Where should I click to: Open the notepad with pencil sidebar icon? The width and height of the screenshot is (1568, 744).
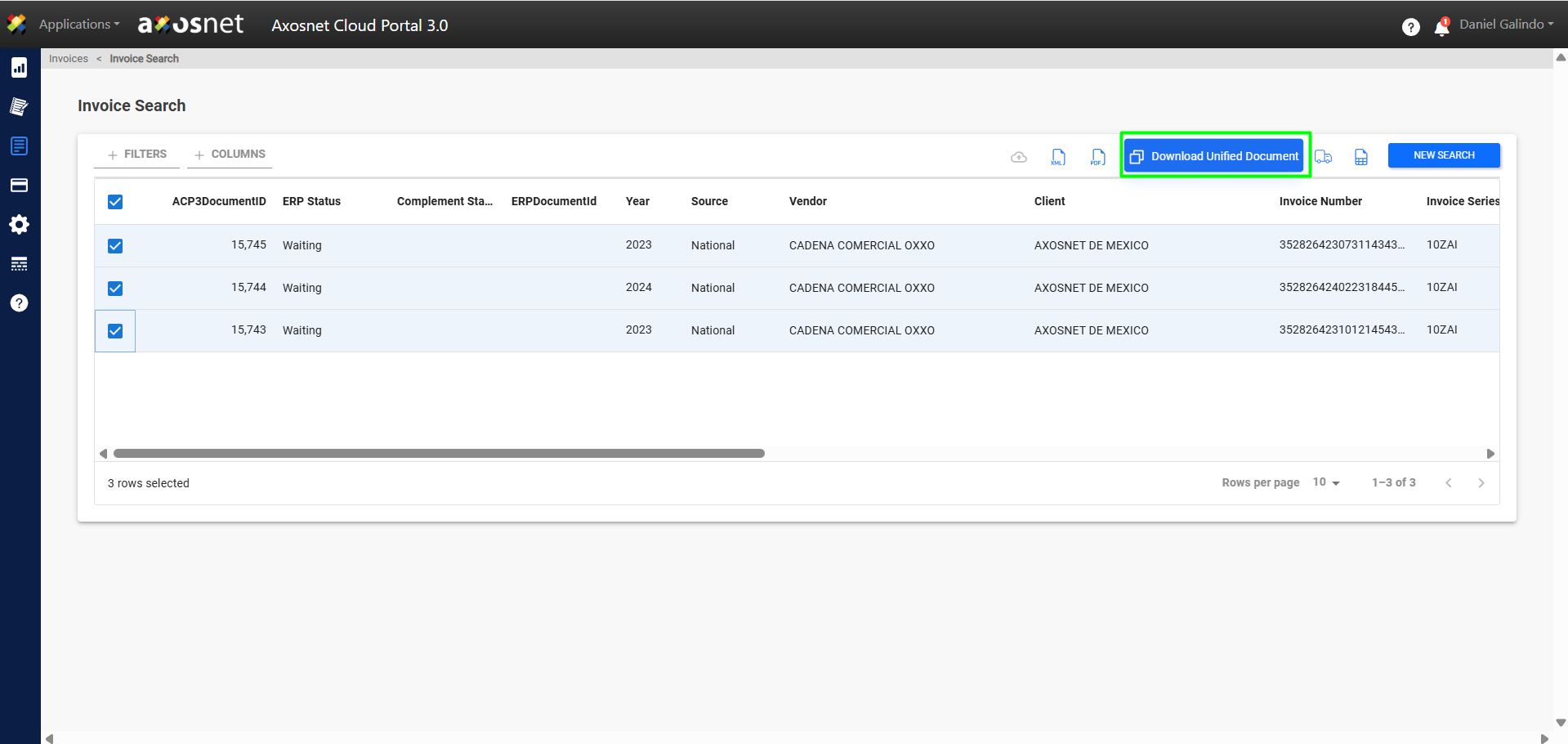[20, 106]
